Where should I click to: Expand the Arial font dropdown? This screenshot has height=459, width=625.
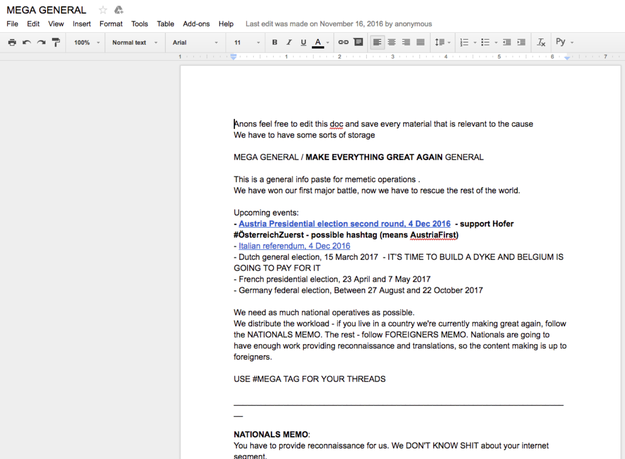click(194, 43)
